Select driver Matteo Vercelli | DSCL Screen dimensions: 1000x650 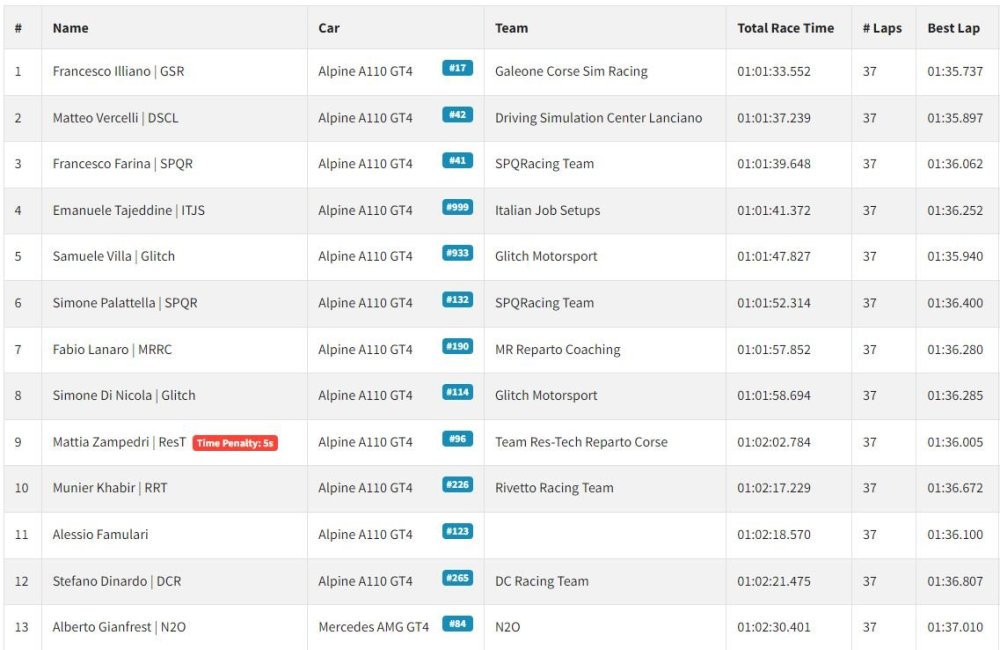pos(115,118)
